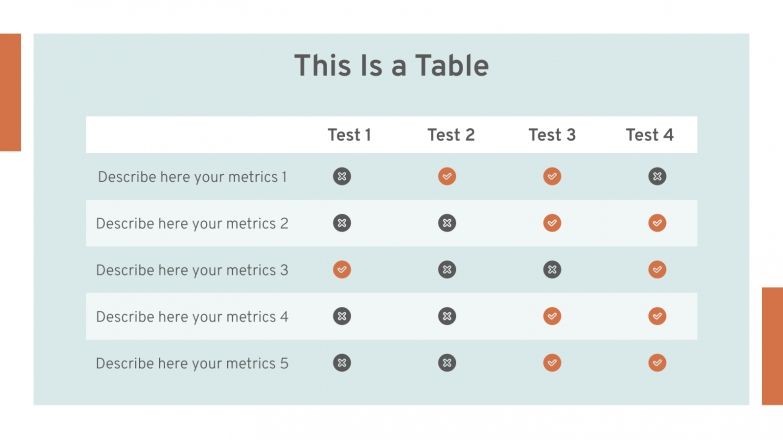Click 'Describe here your metrics 3' row label

[x=192, y=270]
